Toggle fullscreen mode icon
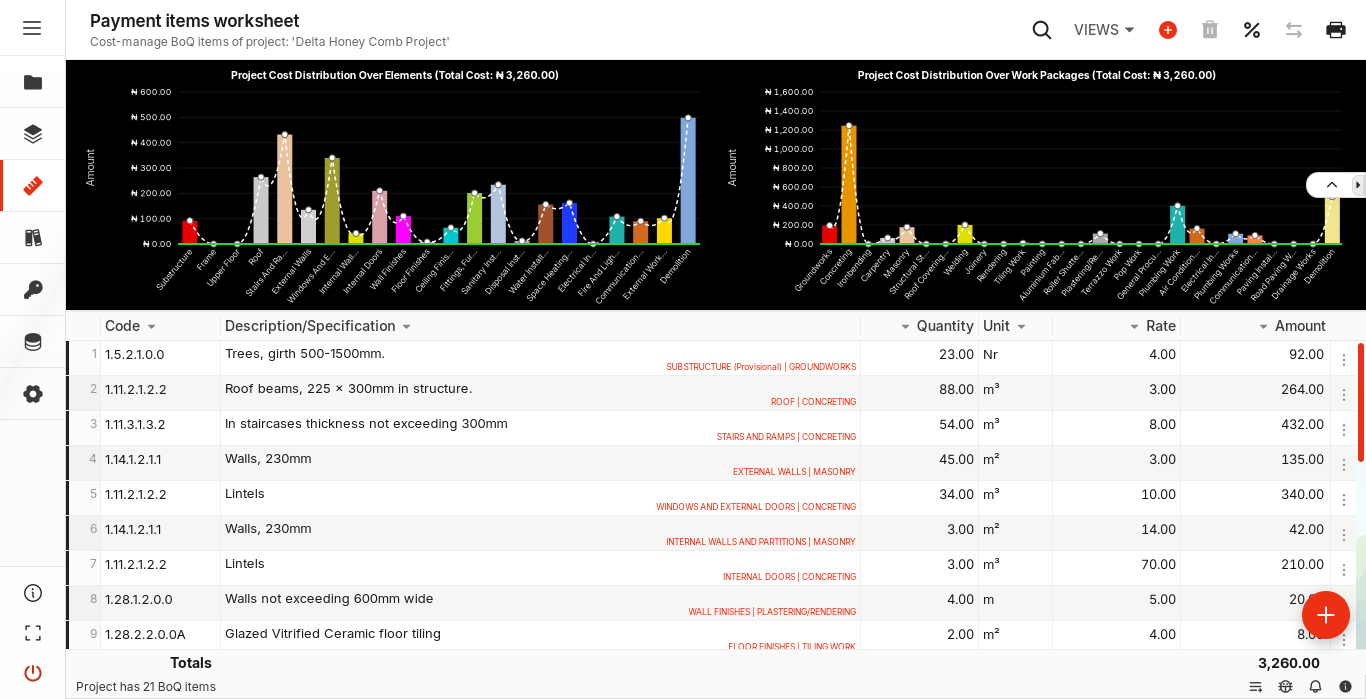 [x=33, y=633]
